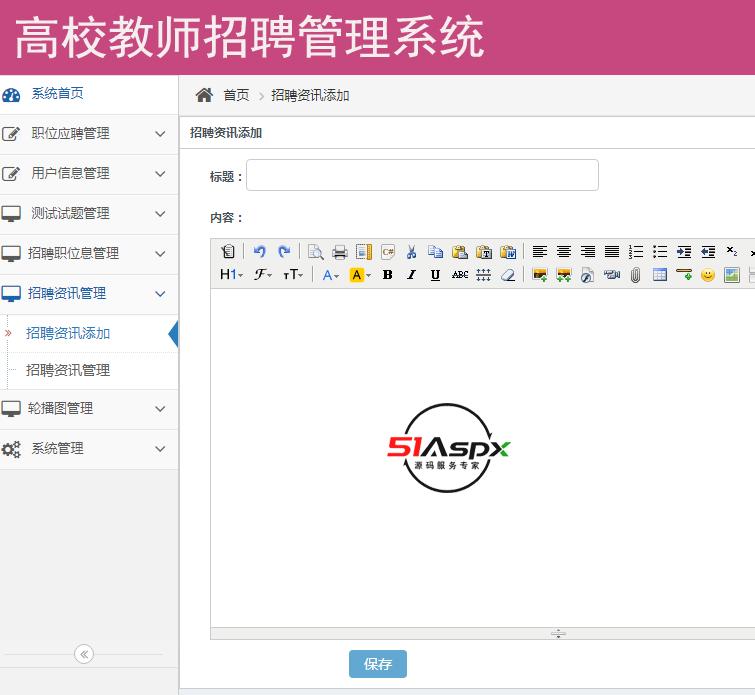The height and width of the screenshot is (695, 755).
Task: Click the 保存 save button
Action: [x=378, y=664]
